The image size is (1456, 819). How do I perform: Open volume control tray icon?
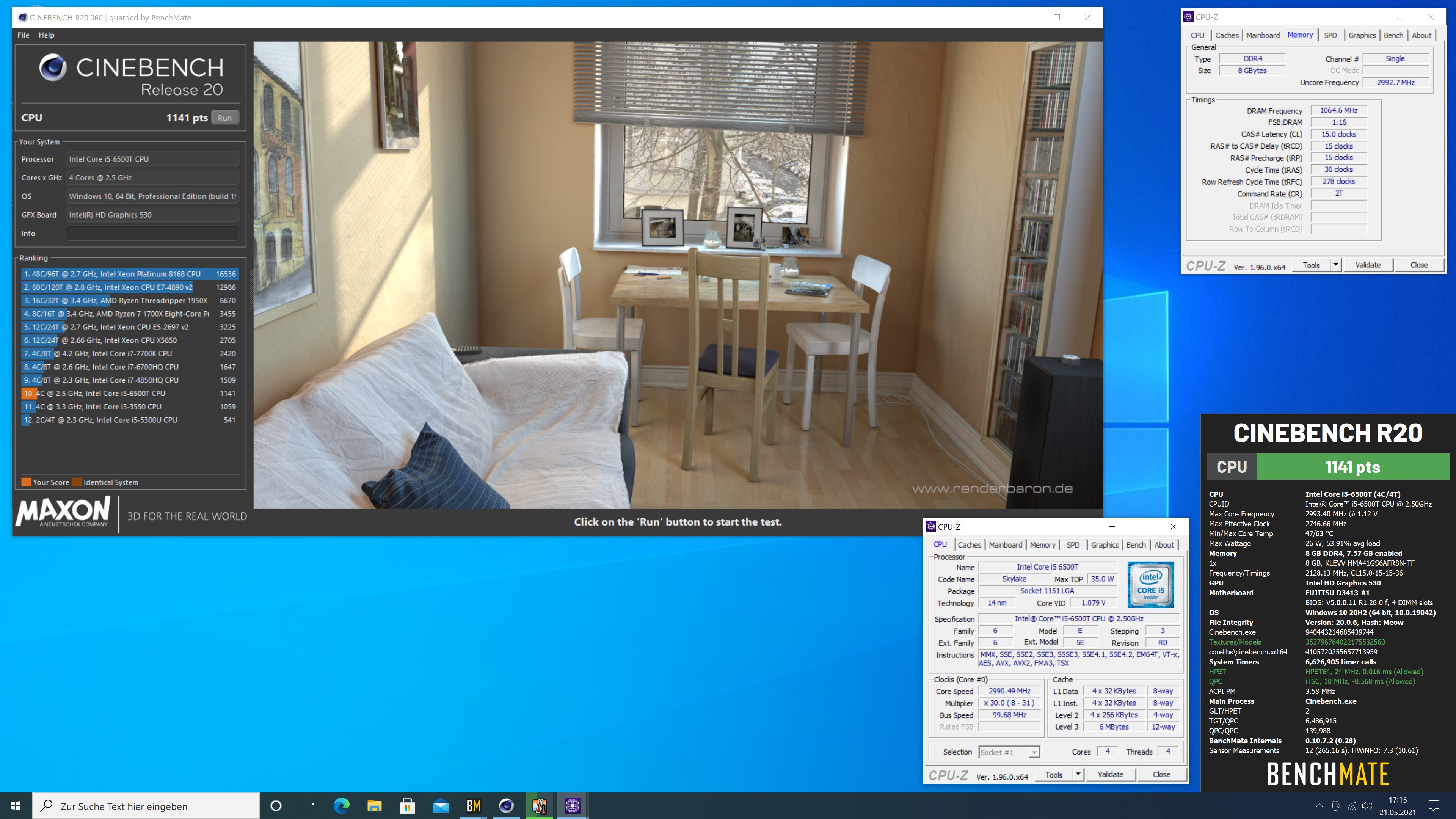tap(1367, 806)
